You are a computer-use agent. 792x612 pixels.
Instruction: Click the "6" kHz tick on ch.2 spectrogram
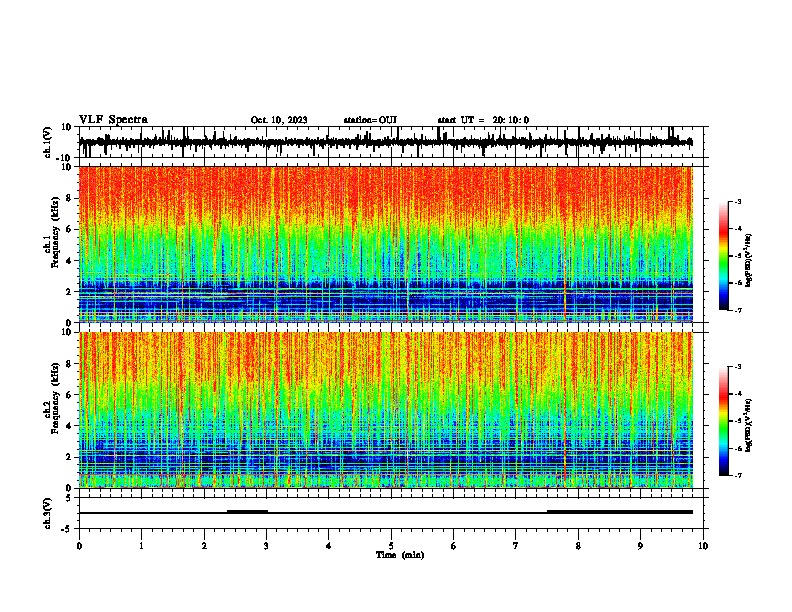(69, 395)
